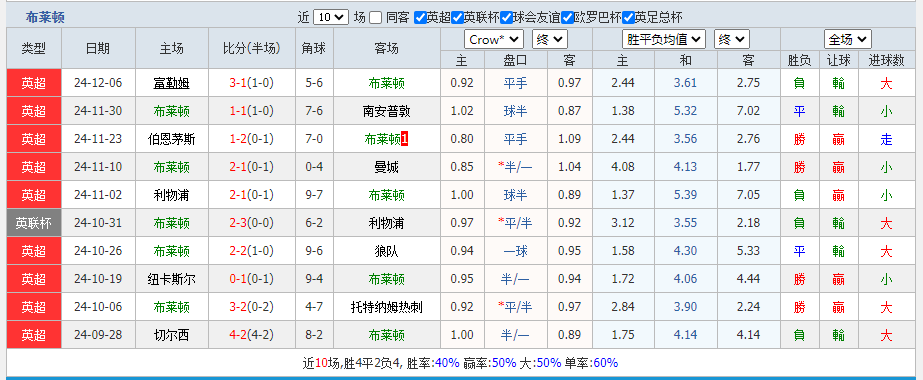The image size is (923, 380).
Task: Open the 2-3(0-0) League Cup score
Action: pyautogui.click(x=252, y=223)
